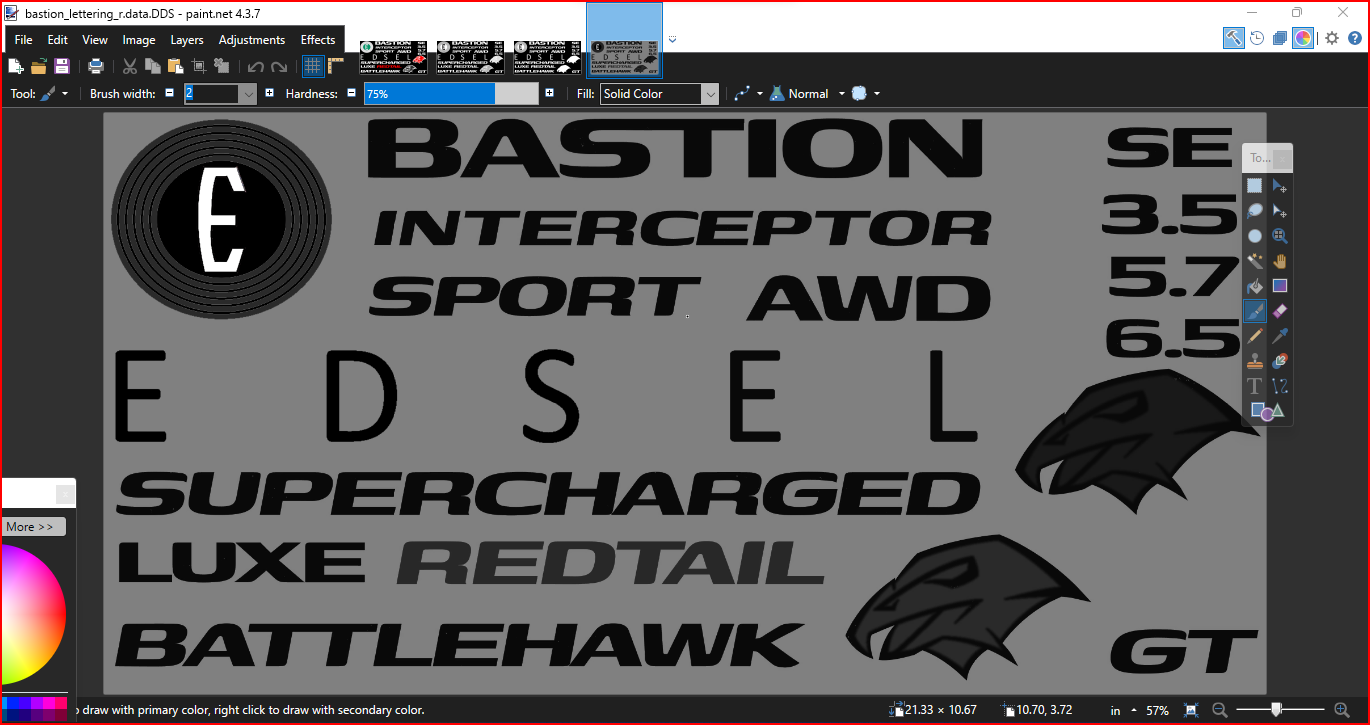Select the Clone Stamp tool
This screenshot has width=1370, height=725.
click(1255, 361)
